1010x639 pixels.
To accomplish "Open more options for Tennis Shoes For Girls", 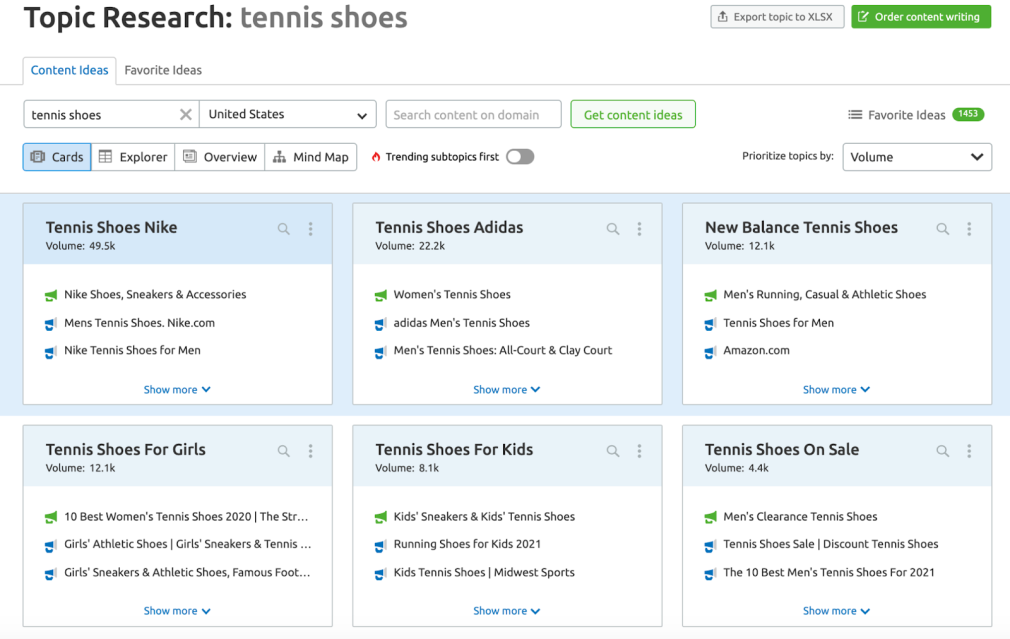I will 310,451.
